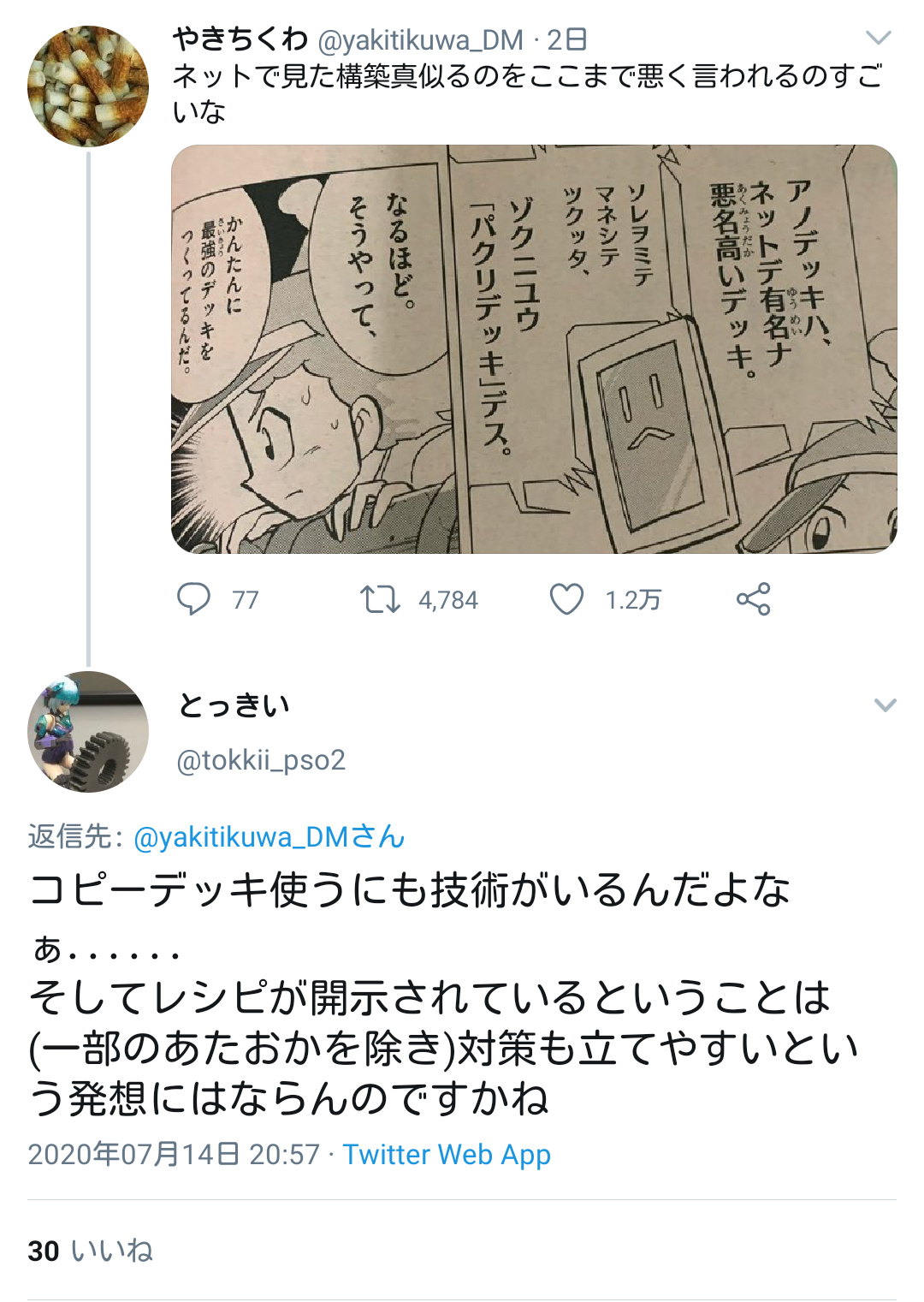View the attached manga panel image

[534, 349]
